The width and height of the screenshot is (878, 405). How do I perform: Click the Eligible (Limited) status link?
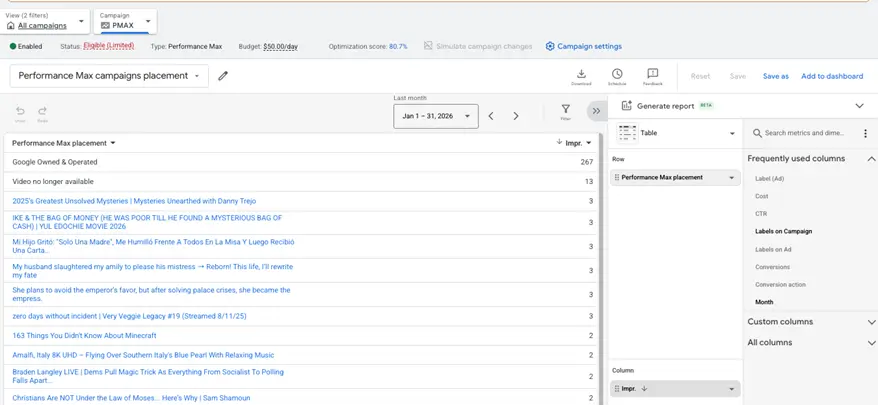click(x=109, y=46)
